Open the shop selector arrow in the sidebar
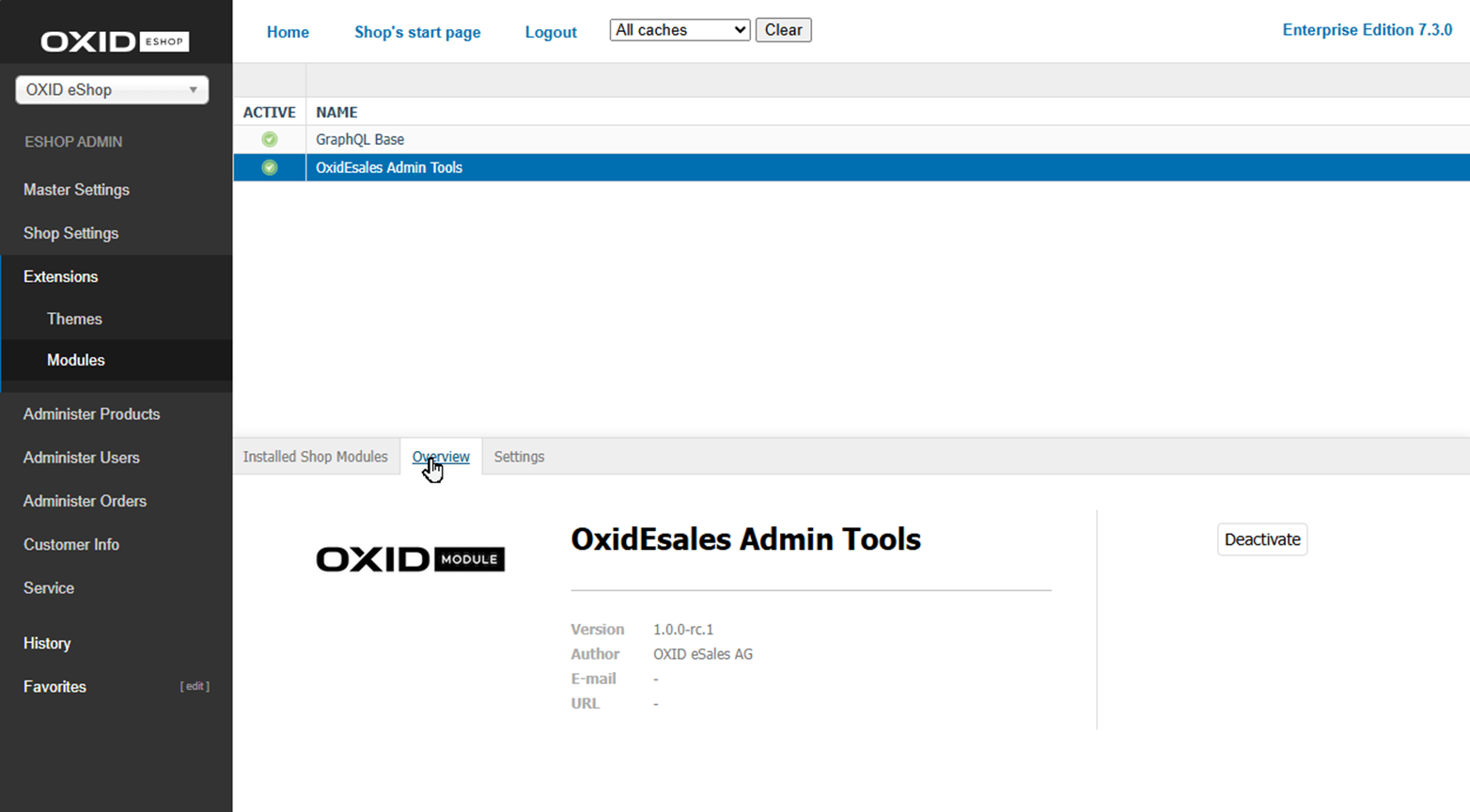The width and height of the screenshot is (1470, 812). [195, 89]
